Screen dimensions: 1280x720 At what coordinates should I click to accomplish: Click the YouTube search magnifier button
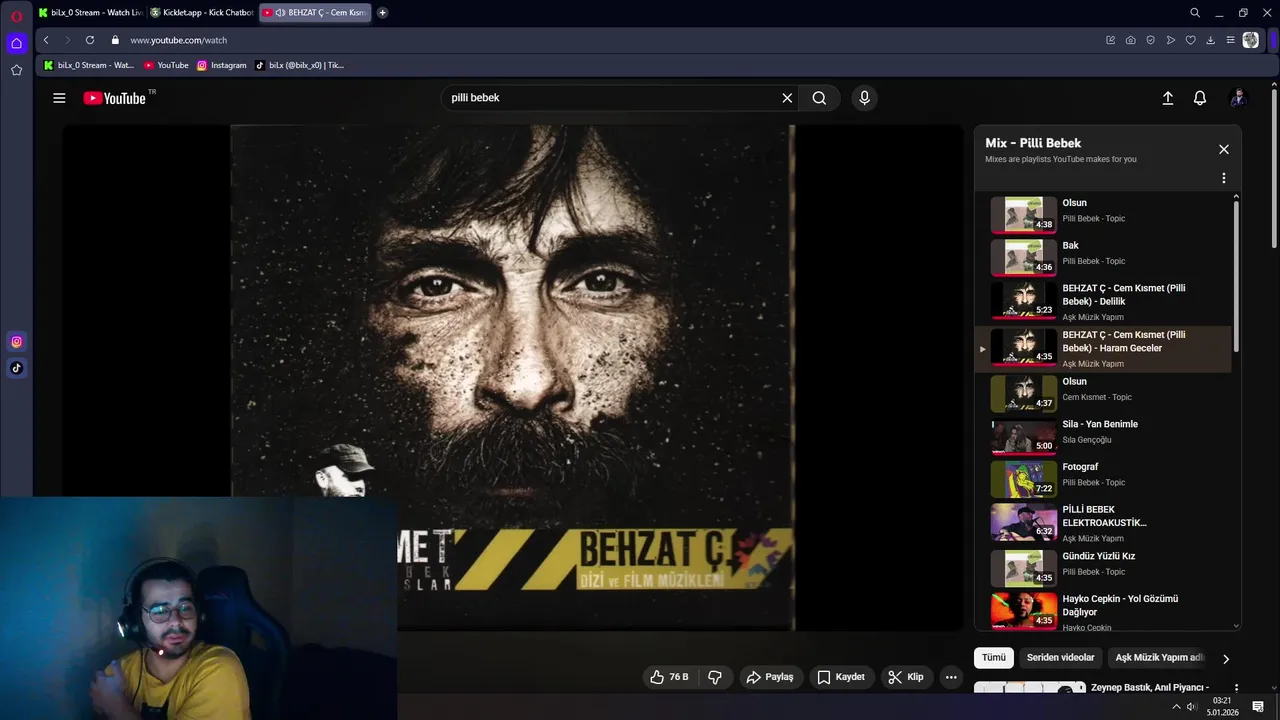[819, 98]
